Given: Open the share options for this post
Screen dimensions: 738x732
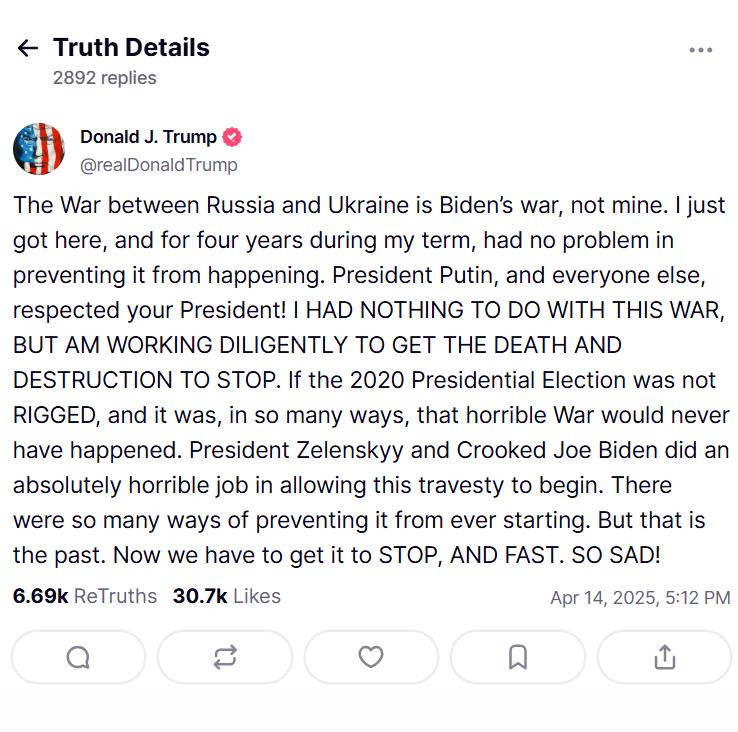Looking at the screenshot, I should tap(664, 657).
